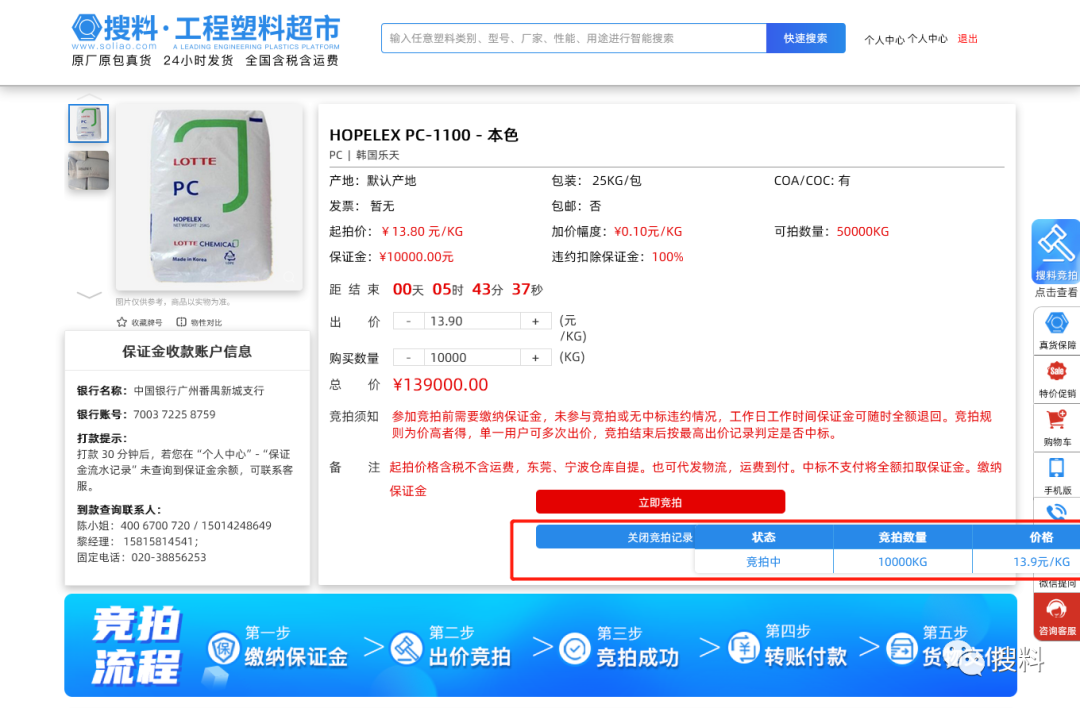Decrease bid price with minus button
Screen dimensions: 1080x708
[x=408, y=321]
